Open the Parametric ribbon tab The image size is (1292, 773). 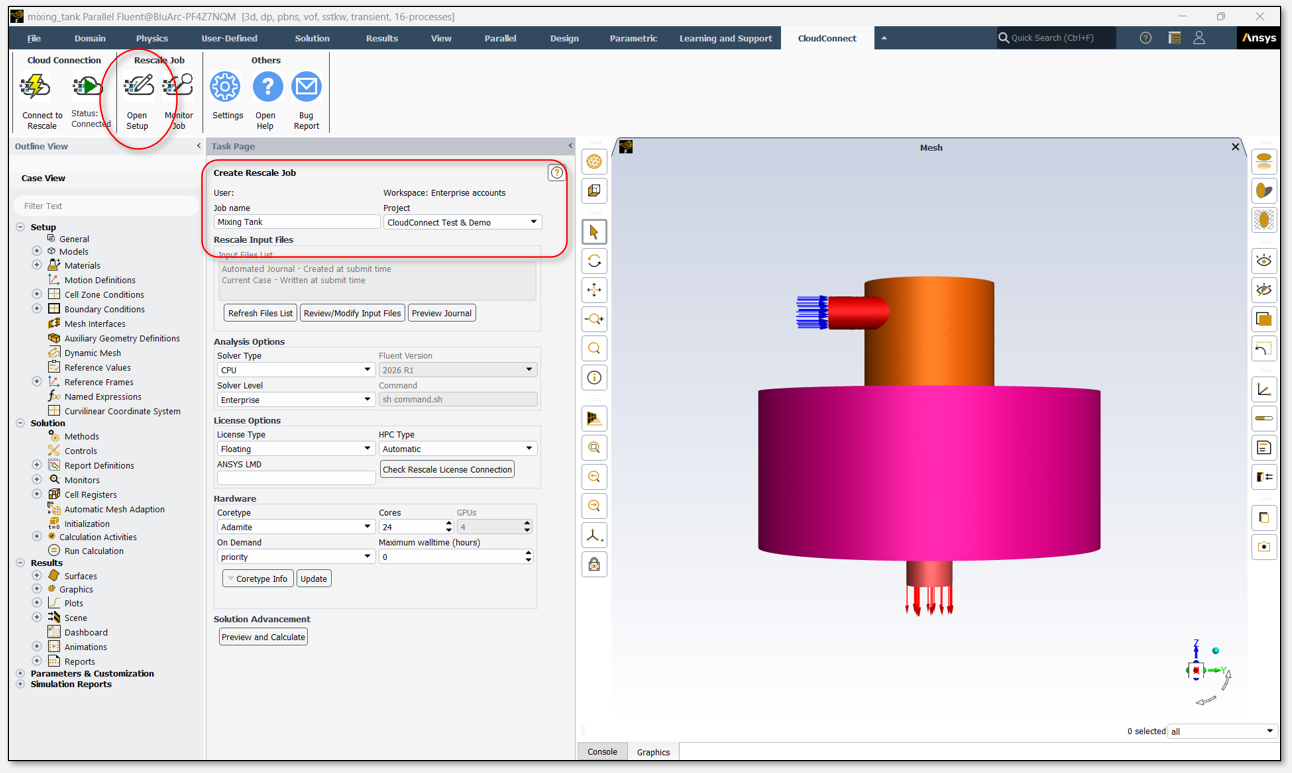pos(634,38)
